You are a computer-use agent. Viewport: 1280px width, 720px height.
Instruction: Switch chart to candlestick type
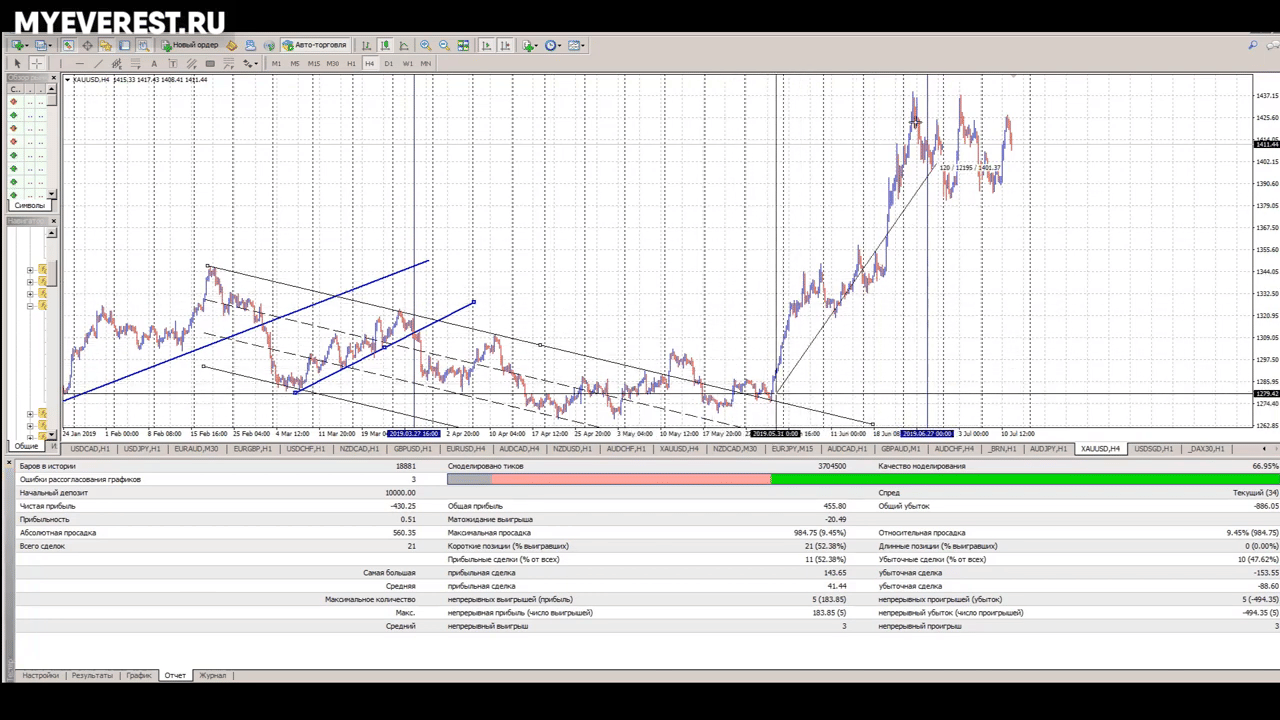point(385,45)
